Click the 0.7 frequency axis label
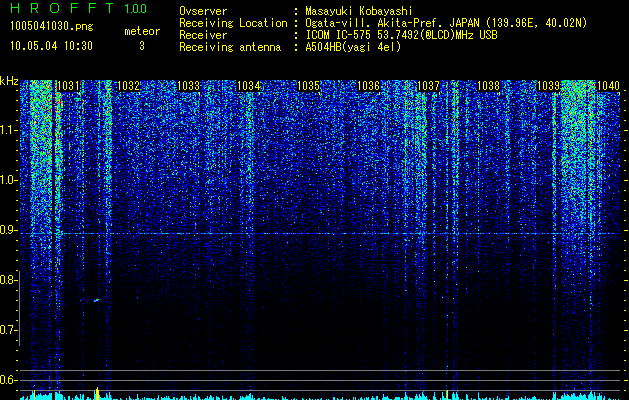The image size is (629, 400). 8,330
